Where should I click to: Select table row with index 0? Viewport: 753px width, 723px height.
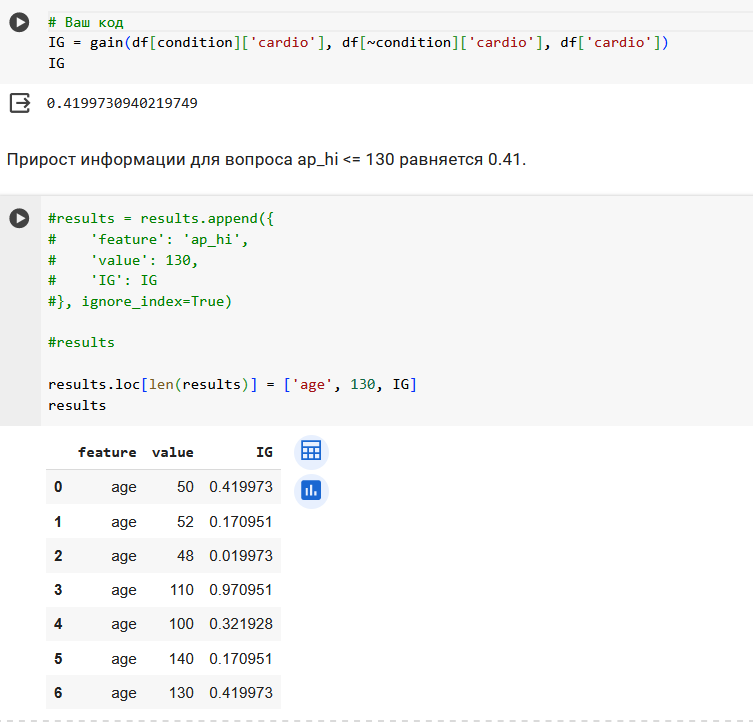163,487
